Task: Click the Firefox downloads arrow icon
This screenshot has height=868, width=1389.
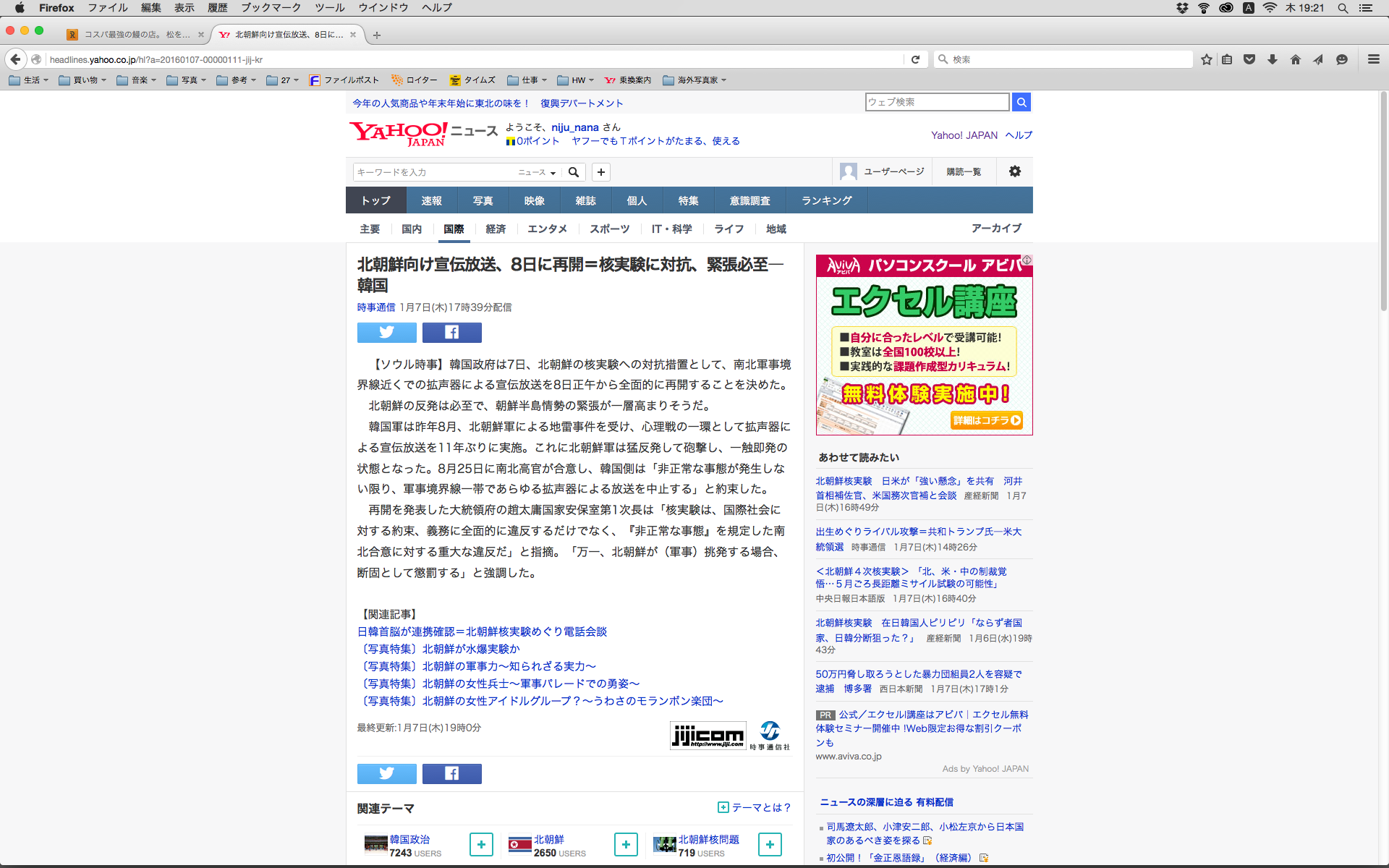Action: pos(1273,59)
